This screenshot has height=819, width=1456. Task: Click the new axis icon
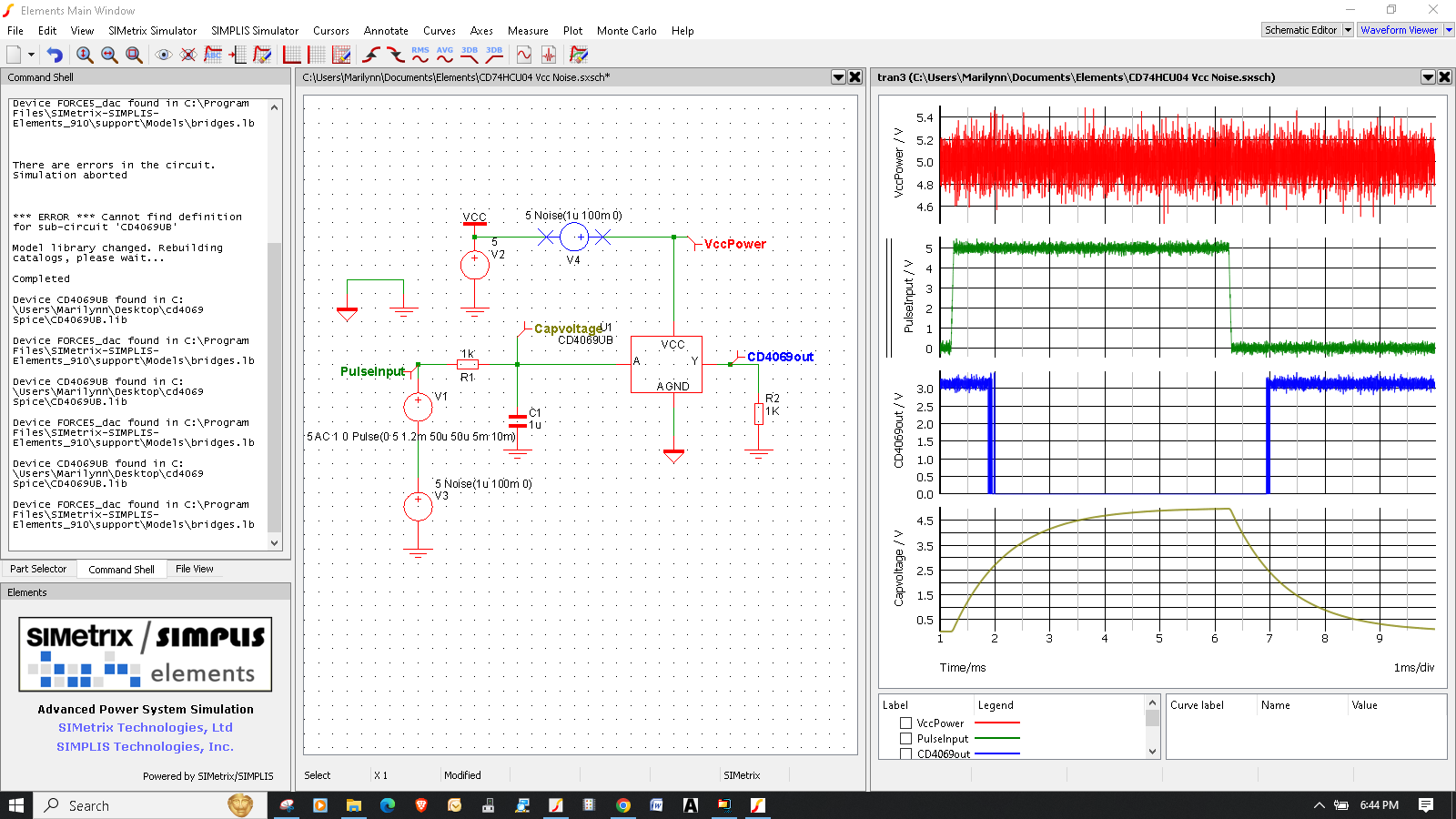tap(292, 55)
